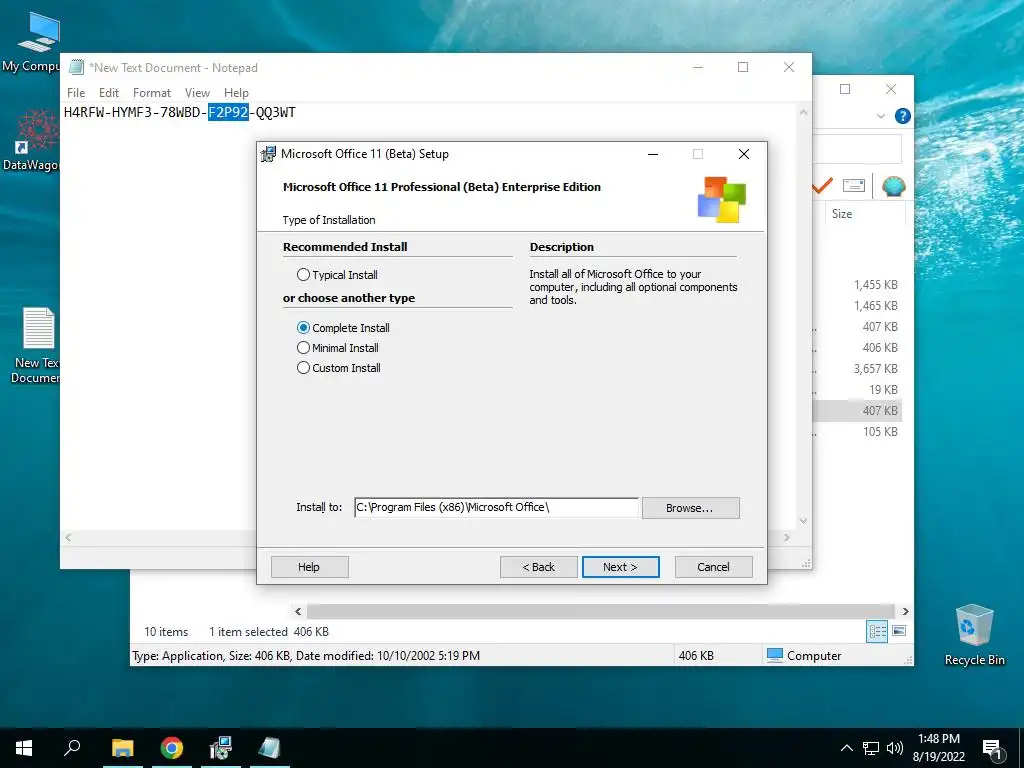Image resolution: width=1024 pixels, height=768 pixels.
Task: Click the Computer icon in Explorer's status bar
Action: (775, 656)
